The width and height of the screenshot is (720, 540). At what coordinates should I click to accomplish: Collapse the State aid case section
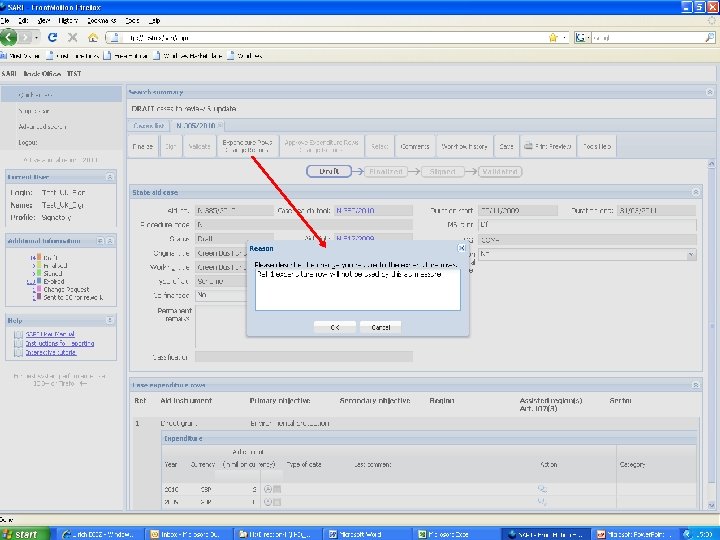click(696, 192)
